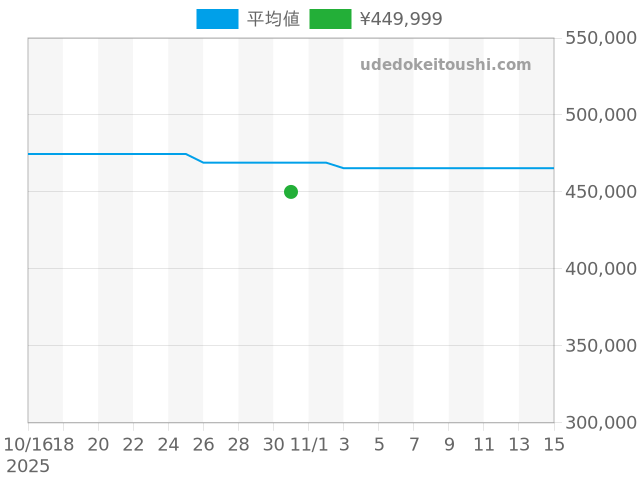This screenshot has height=480, width=640.
Task: Click the 11/1 date label on x-axis
Action: (309, 445)
